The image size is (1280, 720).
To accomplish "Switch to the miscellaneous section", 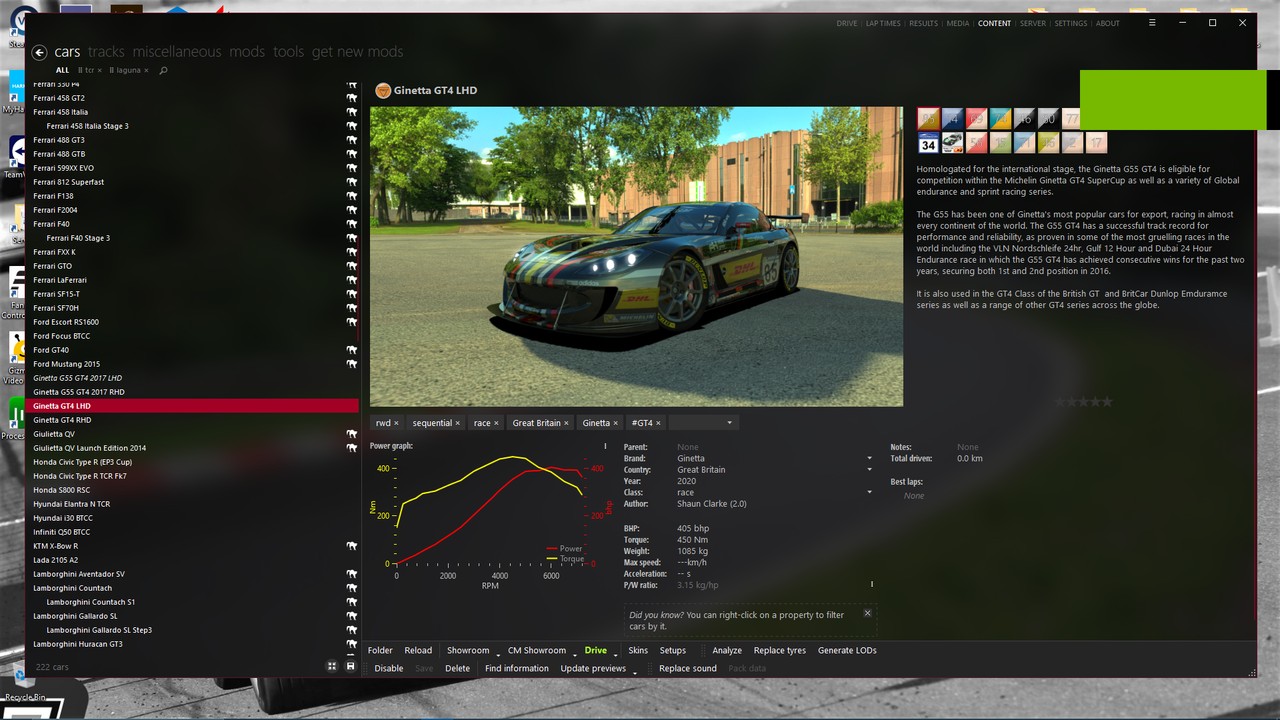I will click(x=177, y=52).
